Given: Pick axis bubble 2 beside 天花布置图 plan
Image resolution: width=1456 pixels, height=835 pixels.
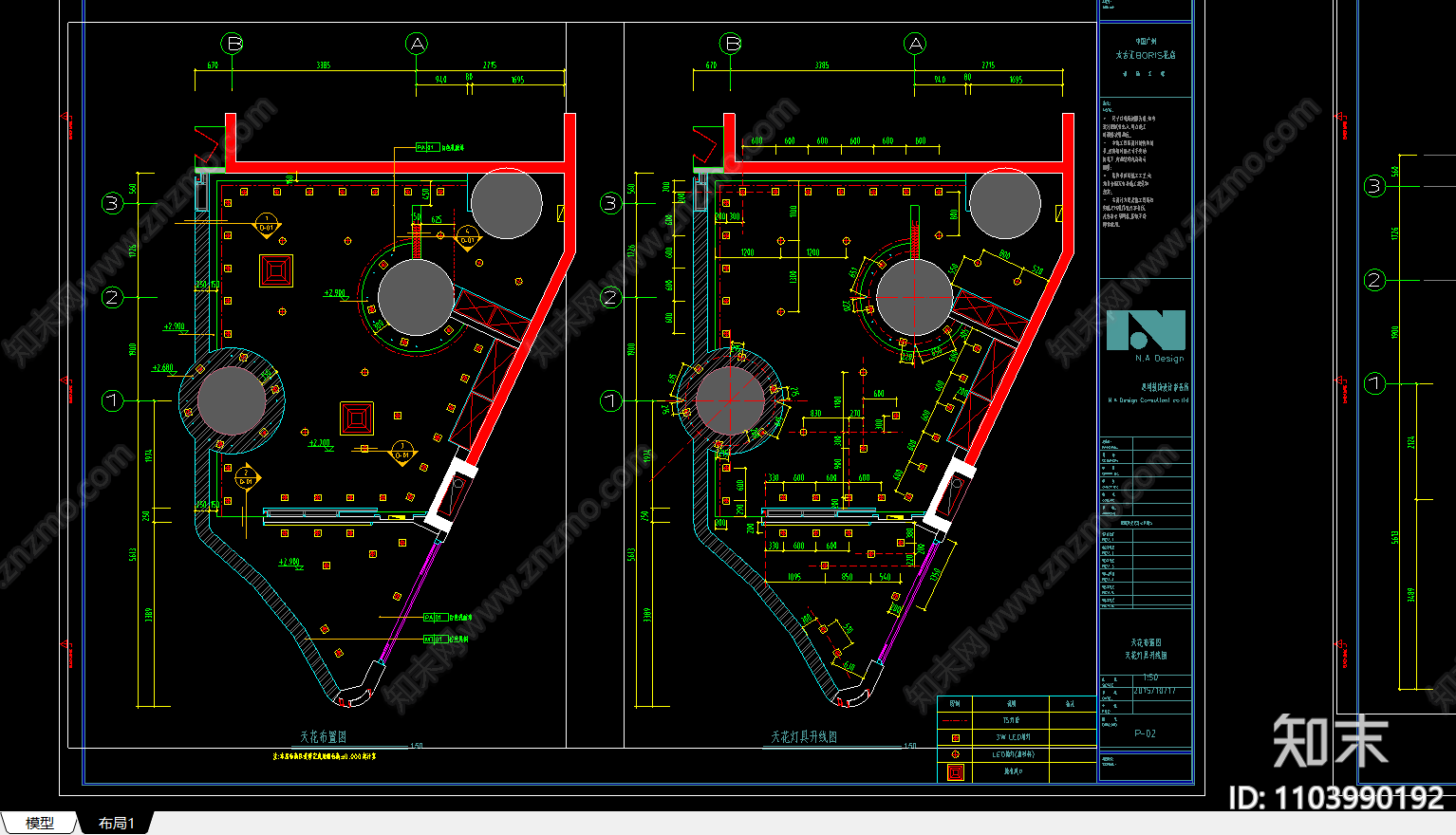Looking at the screenshot, I should point(112,298).
